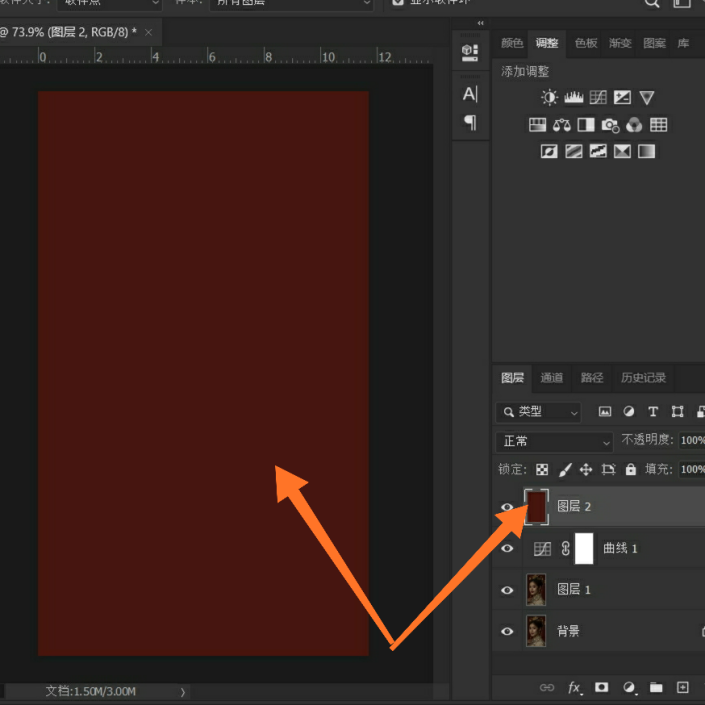This screenshot has width=705, height=705.
Task: Toggle the adjustment layer filter
Action: 629,411
